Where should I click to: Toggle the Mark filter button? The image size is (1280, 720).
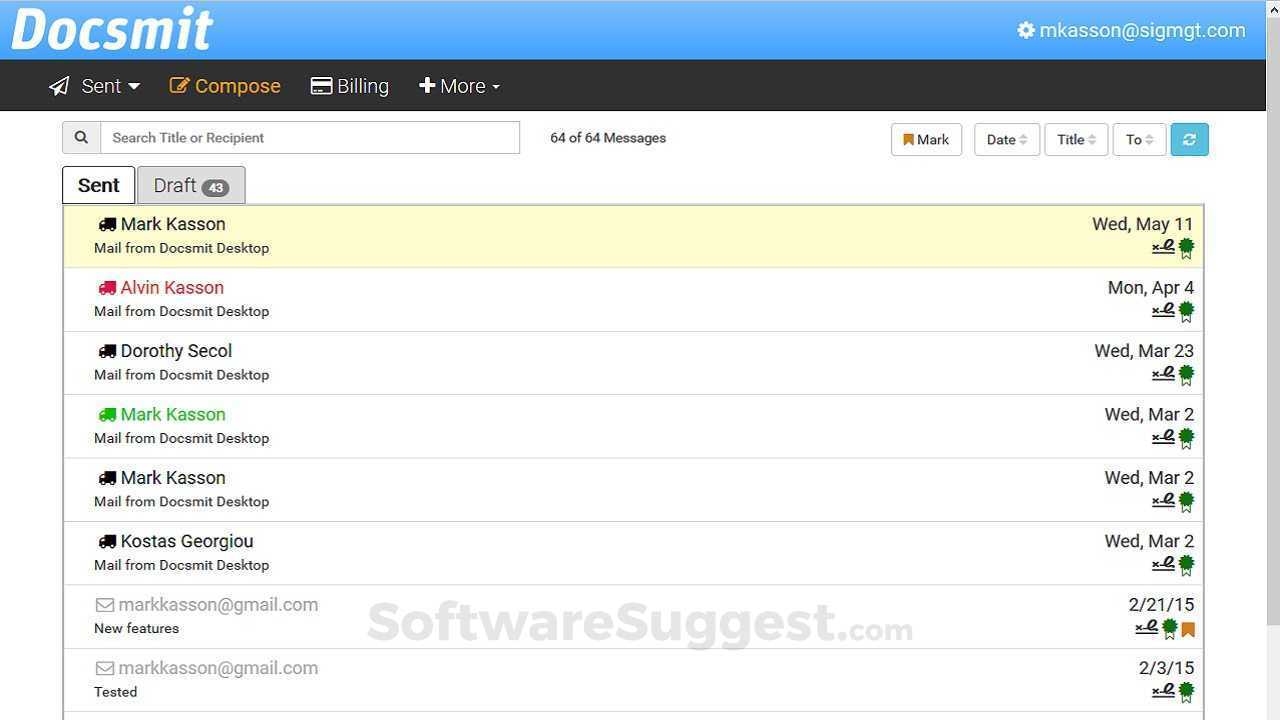(x=925, y=139)
